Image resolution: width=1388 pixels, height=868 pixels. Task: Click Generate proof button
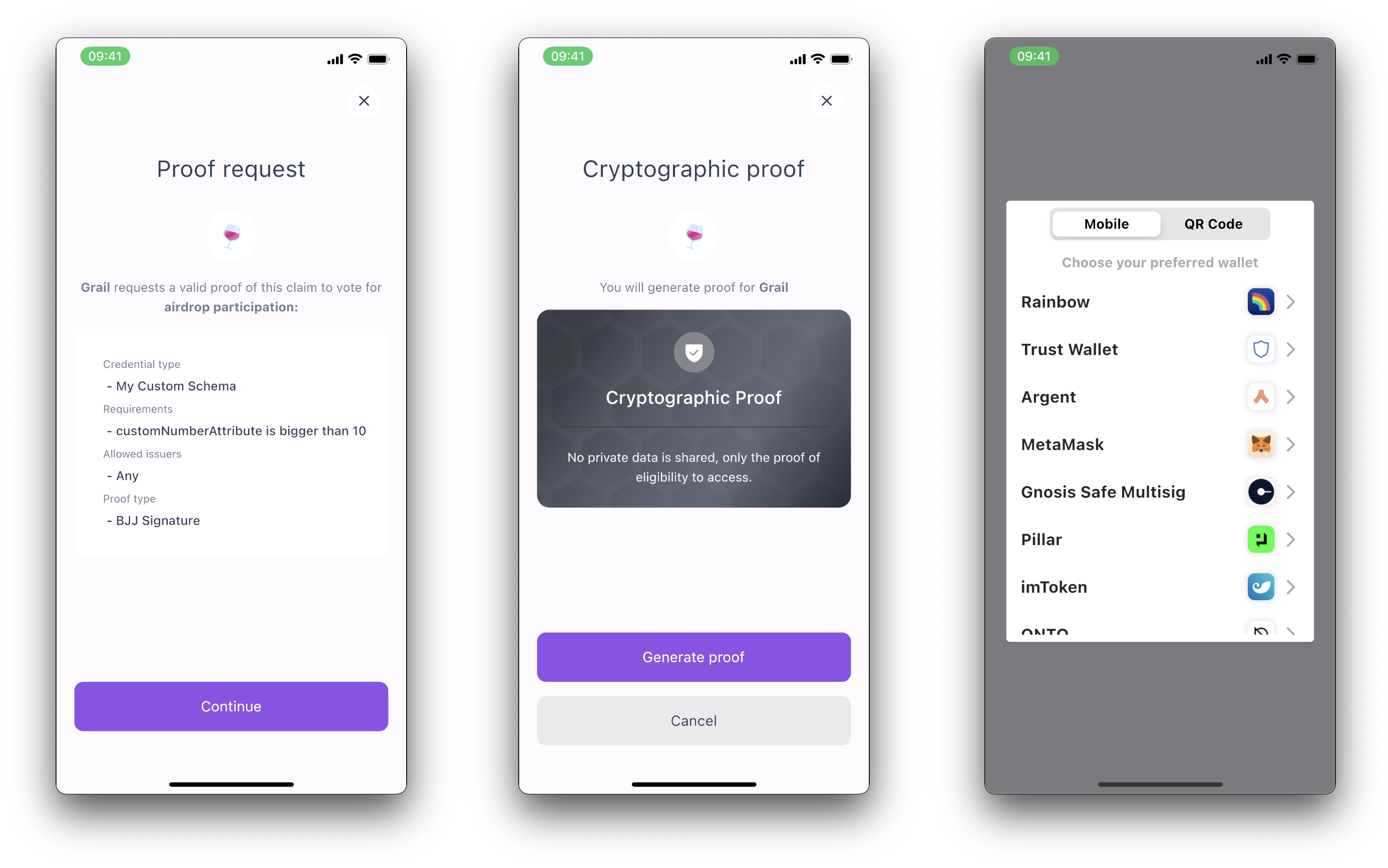(693, 657)
